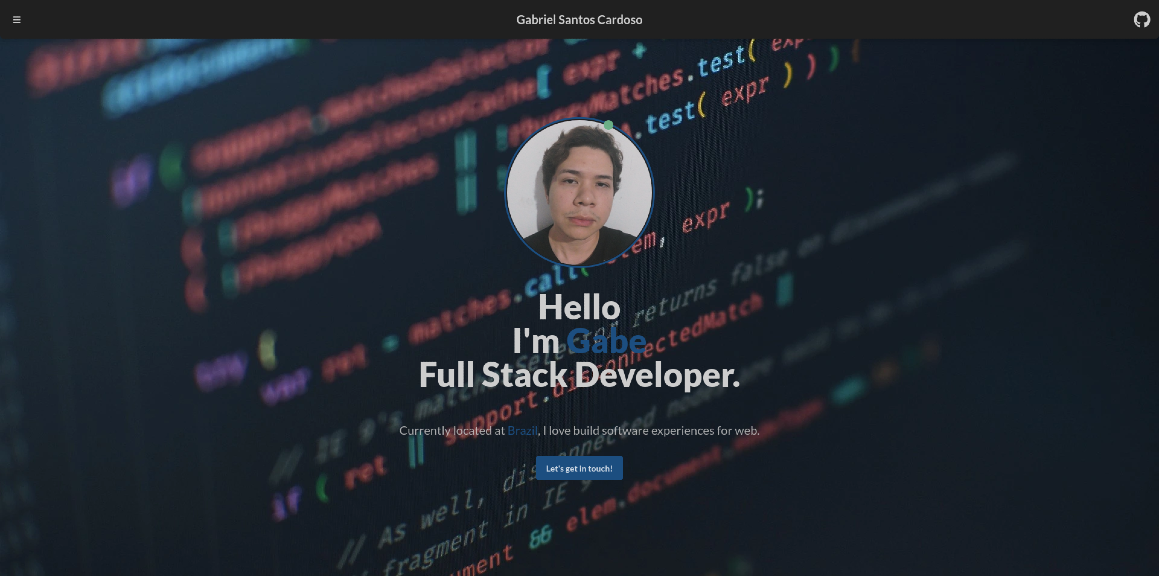Click the "Gabe" highlighted name
The width and height of the screenshot is (1159, 576).
606,341
